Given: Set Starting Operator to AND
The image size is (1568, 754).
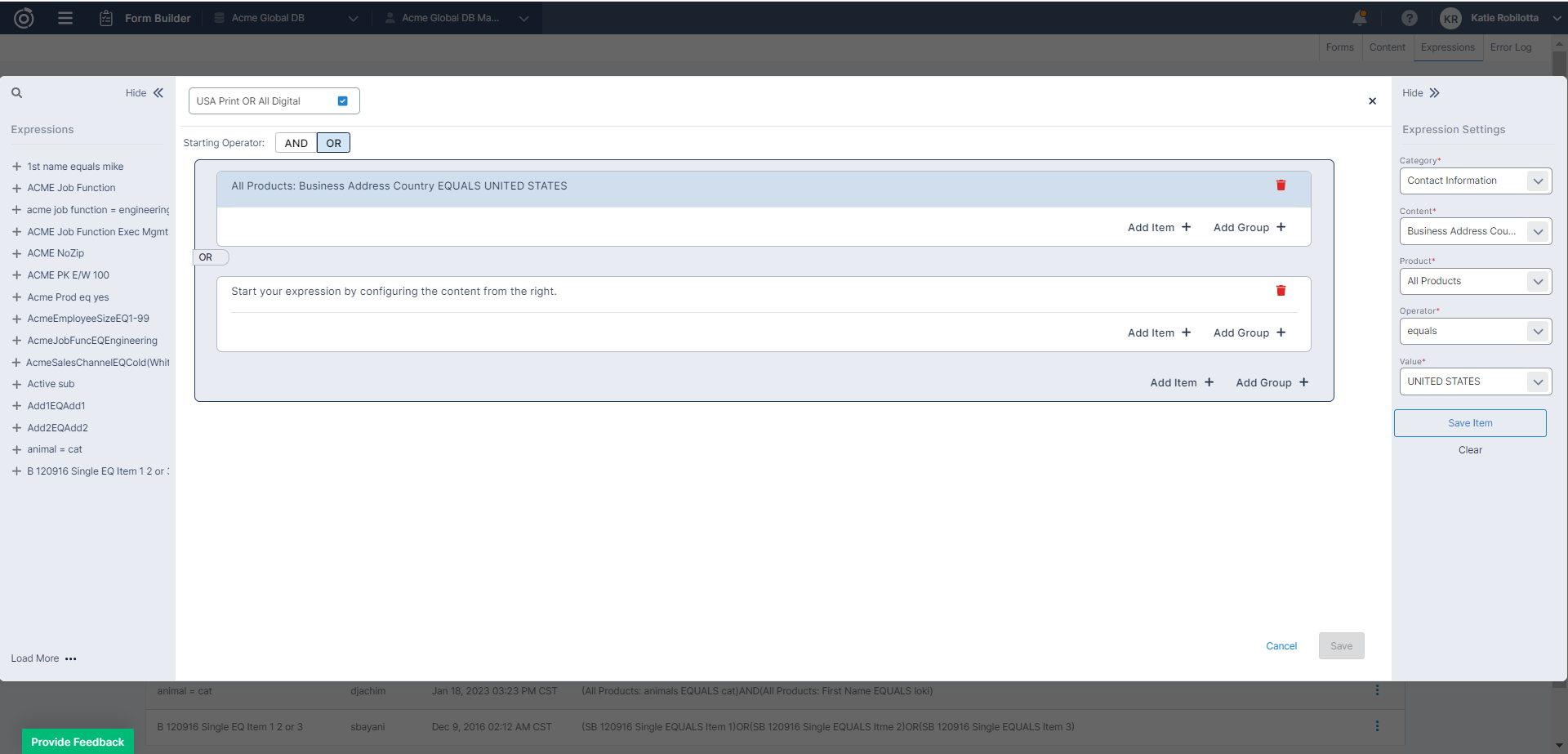Looking at the screenshot, I should pyautogui.click(x=296, y=143).
